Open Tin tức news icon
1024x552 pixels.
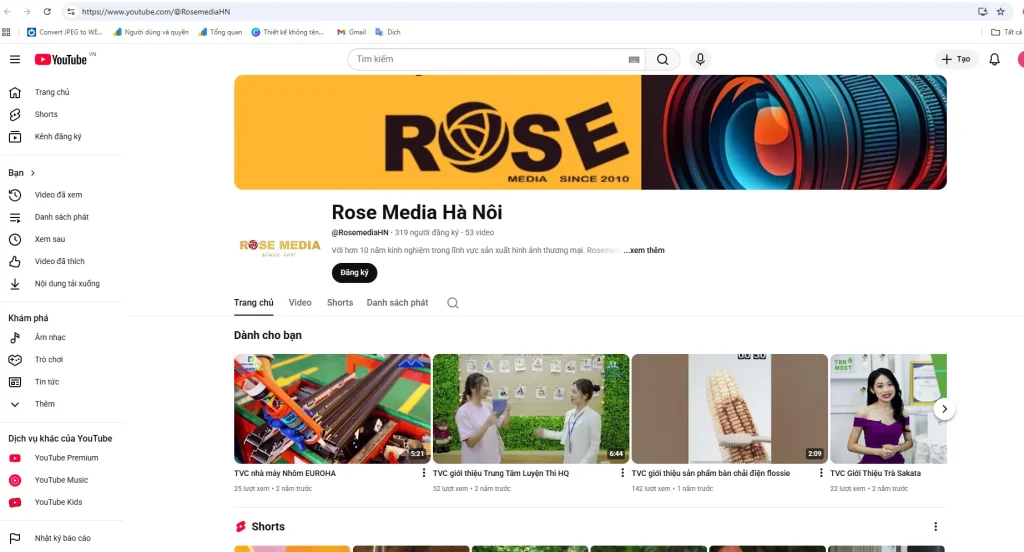[x=15, y=382]
